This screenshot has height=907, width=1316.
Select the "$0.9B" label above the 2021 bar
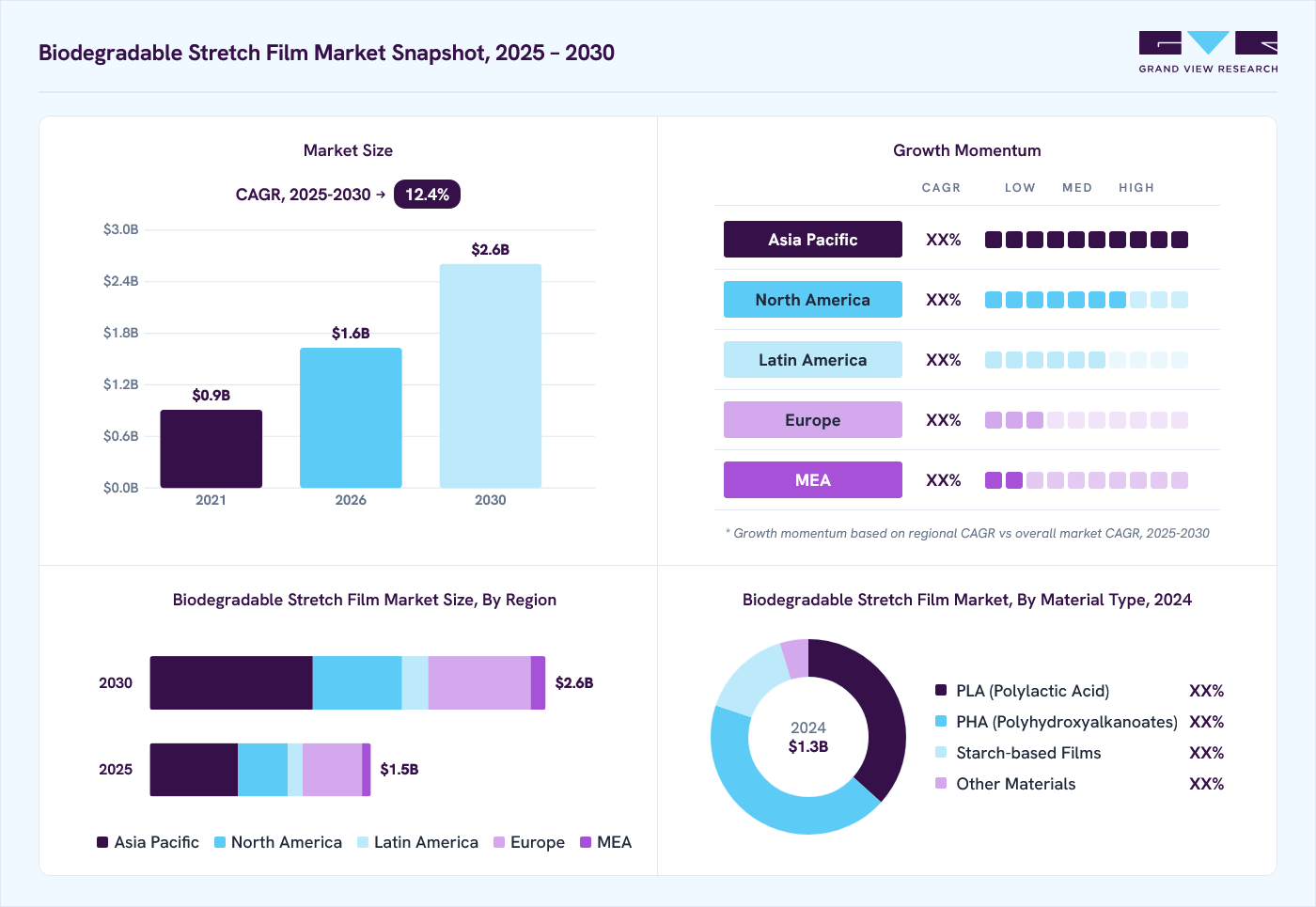pyautogui.click(x=211, y=396)
